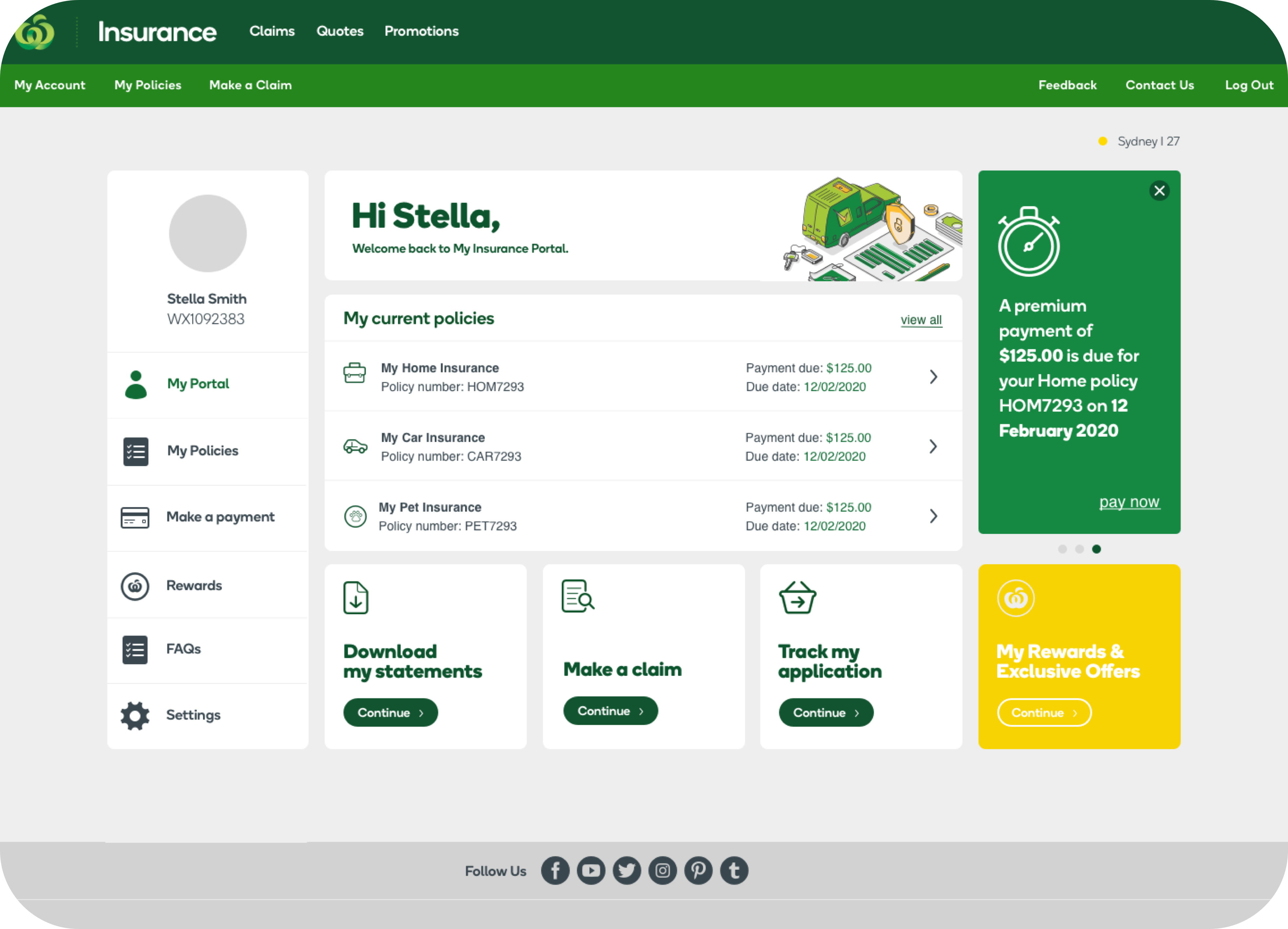The width and height of the screenshot is (1288, 929).
Task: Click the pay now link
Action: (x=1129, y=502)
